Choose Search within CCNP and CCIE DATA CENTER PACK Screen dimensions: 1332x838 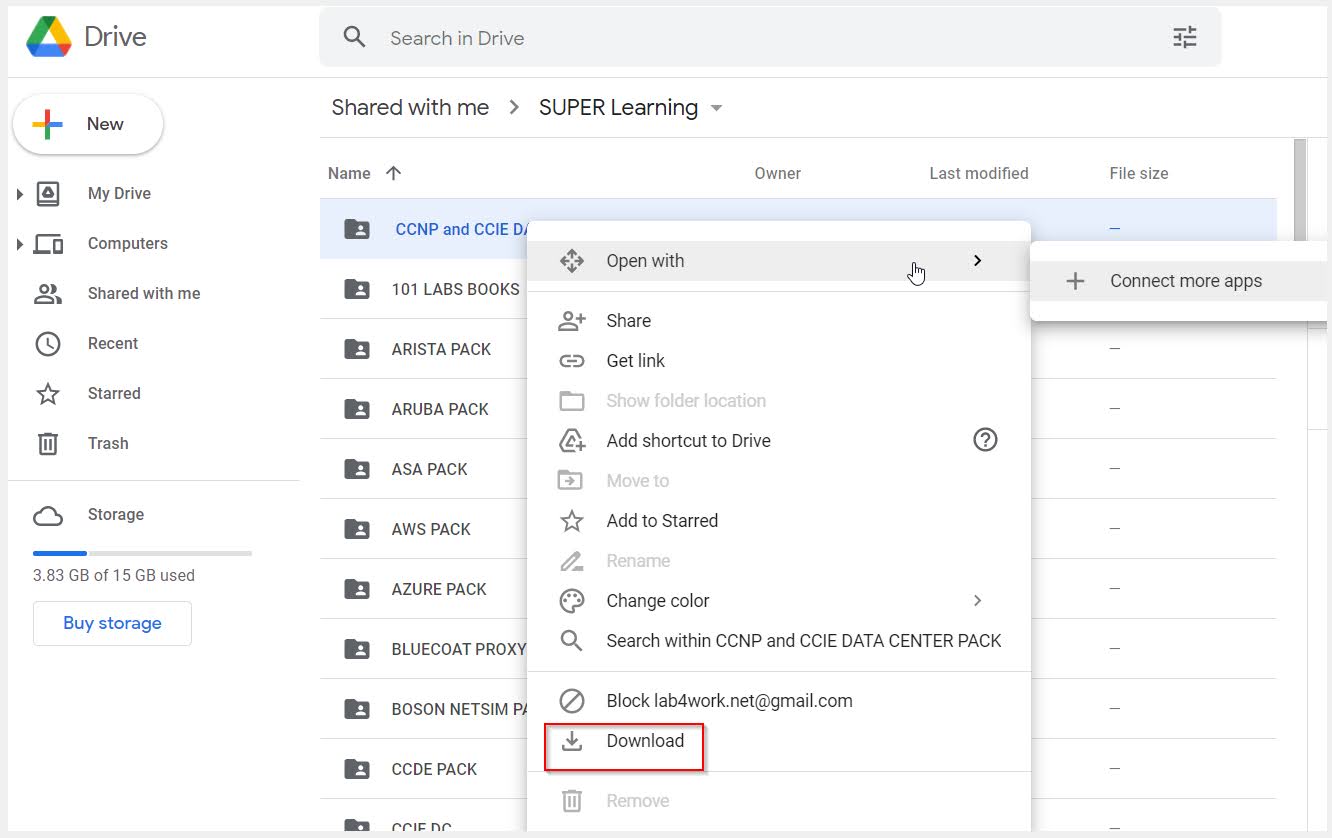point(779,641)
